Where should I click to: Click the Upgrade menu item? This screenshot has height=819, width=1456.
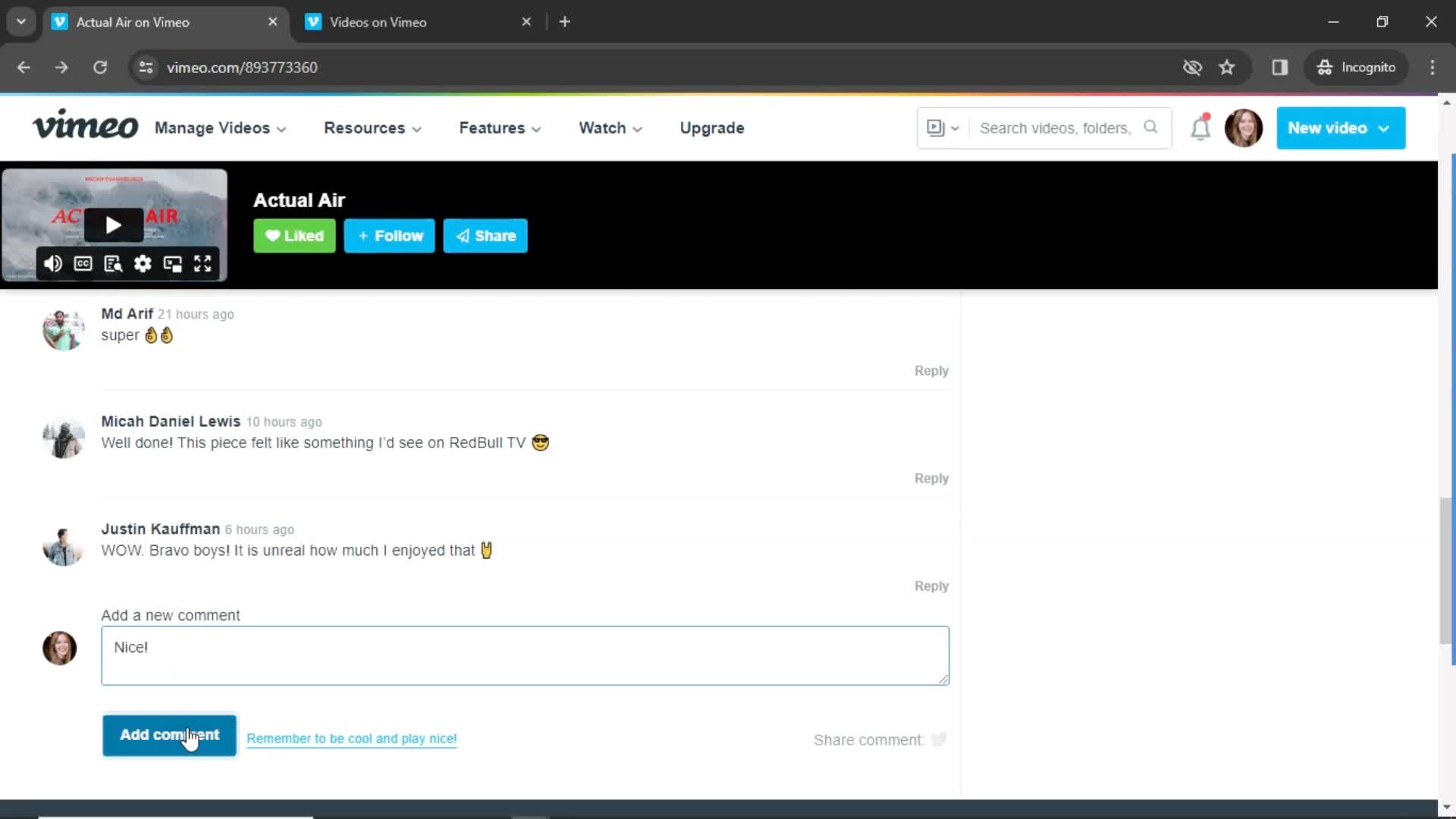[712, 128]
